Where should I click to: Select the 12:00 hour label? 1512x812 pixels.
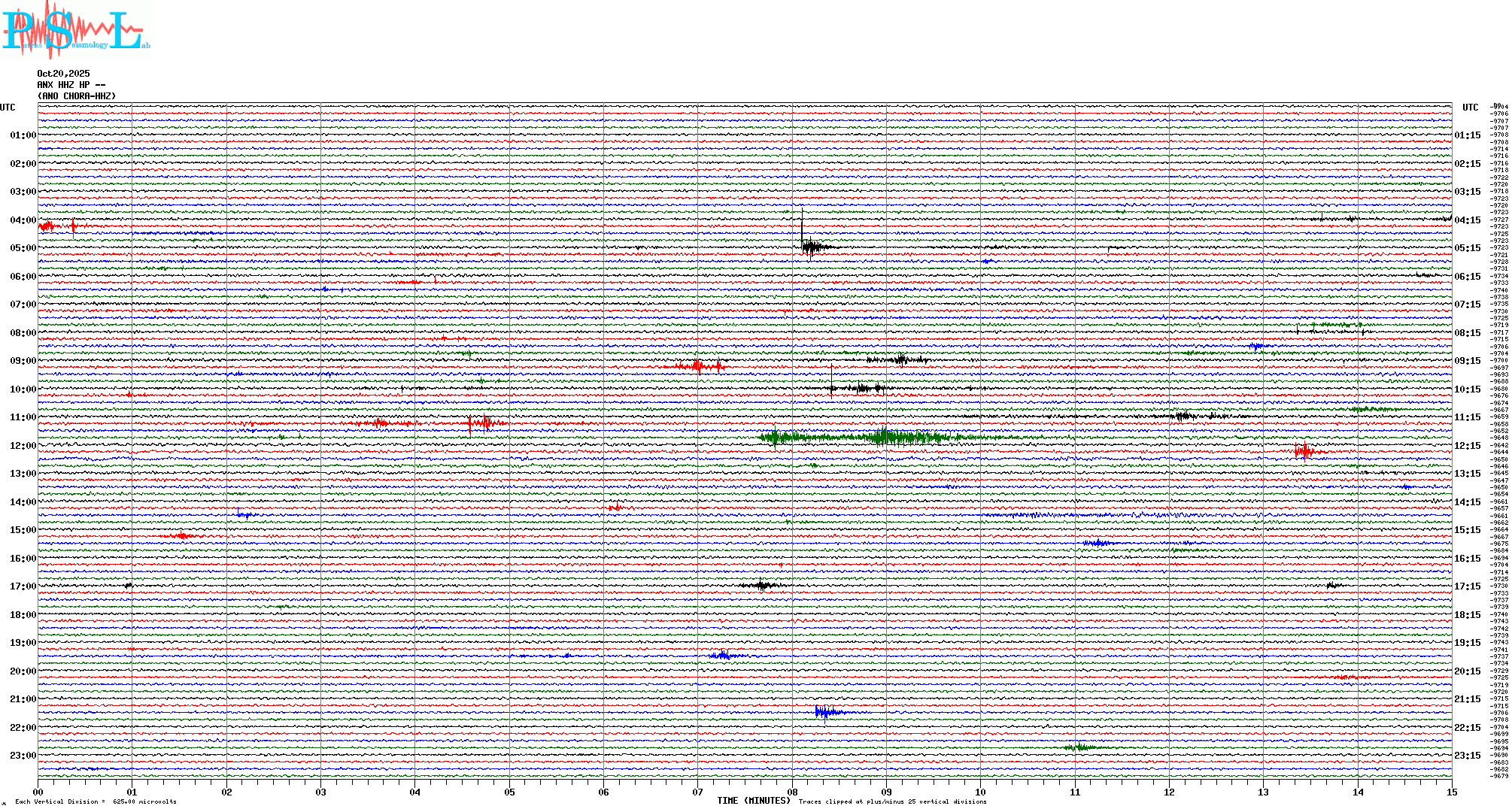click(x=23, y=446)
